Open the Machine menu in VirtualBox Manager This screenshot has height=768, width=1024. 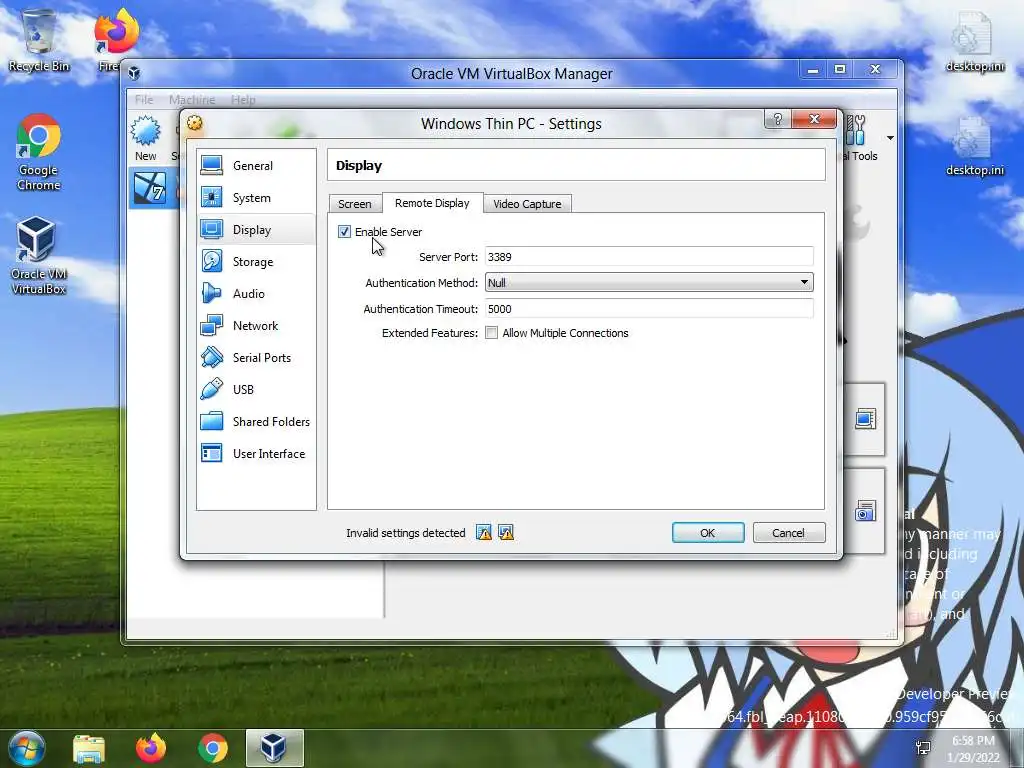[192, 100]
